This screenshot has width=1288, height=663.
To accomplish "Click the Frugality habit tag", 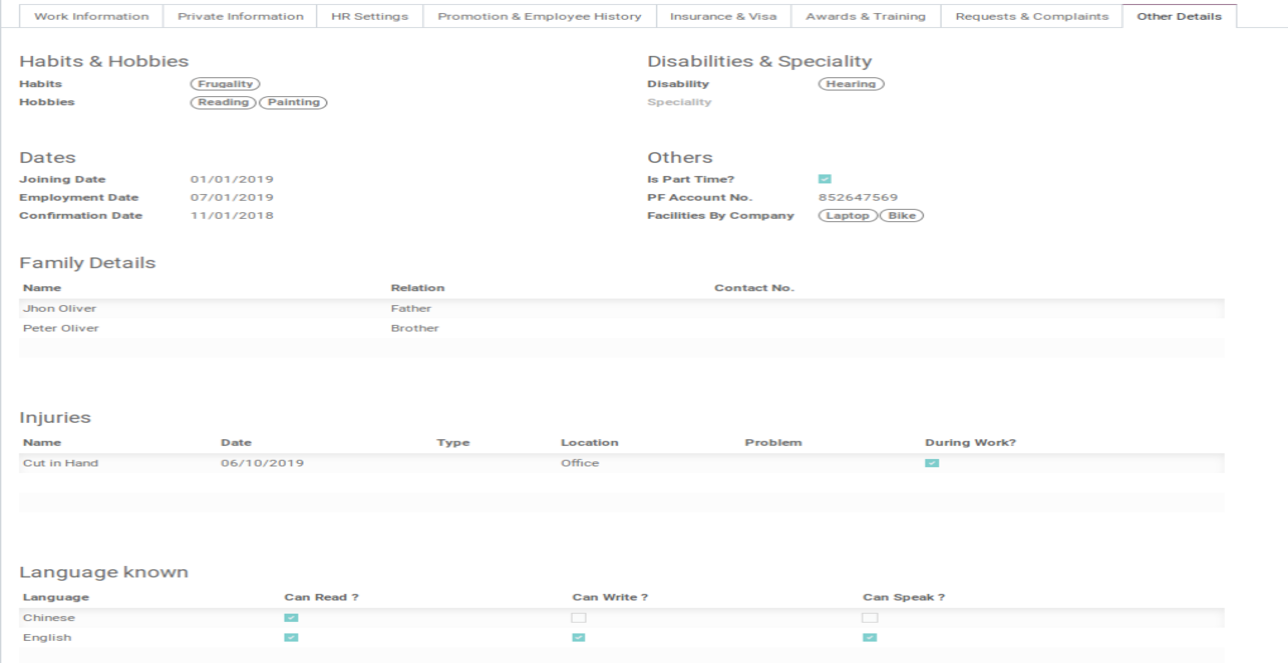I will [225, 84].
